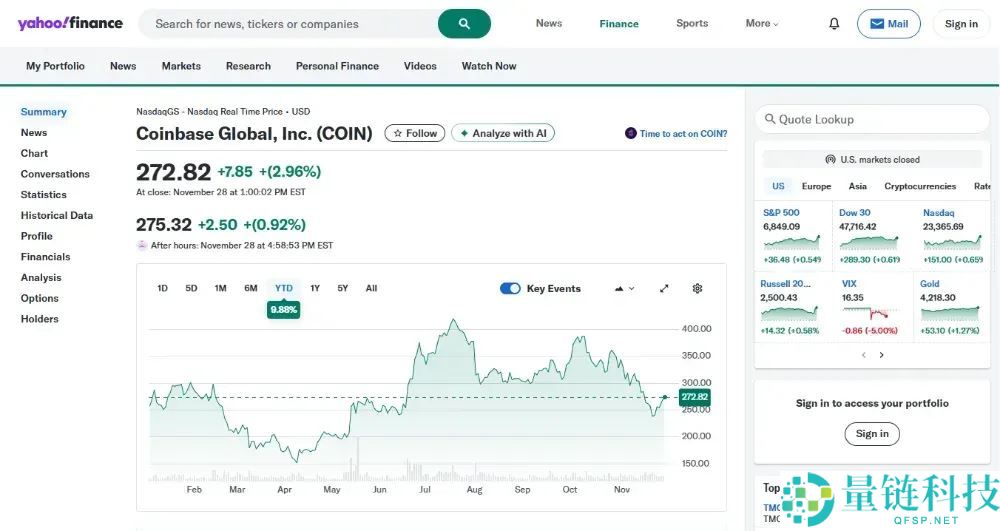Go to previous markets page arrow

click(x=864, y=355)
